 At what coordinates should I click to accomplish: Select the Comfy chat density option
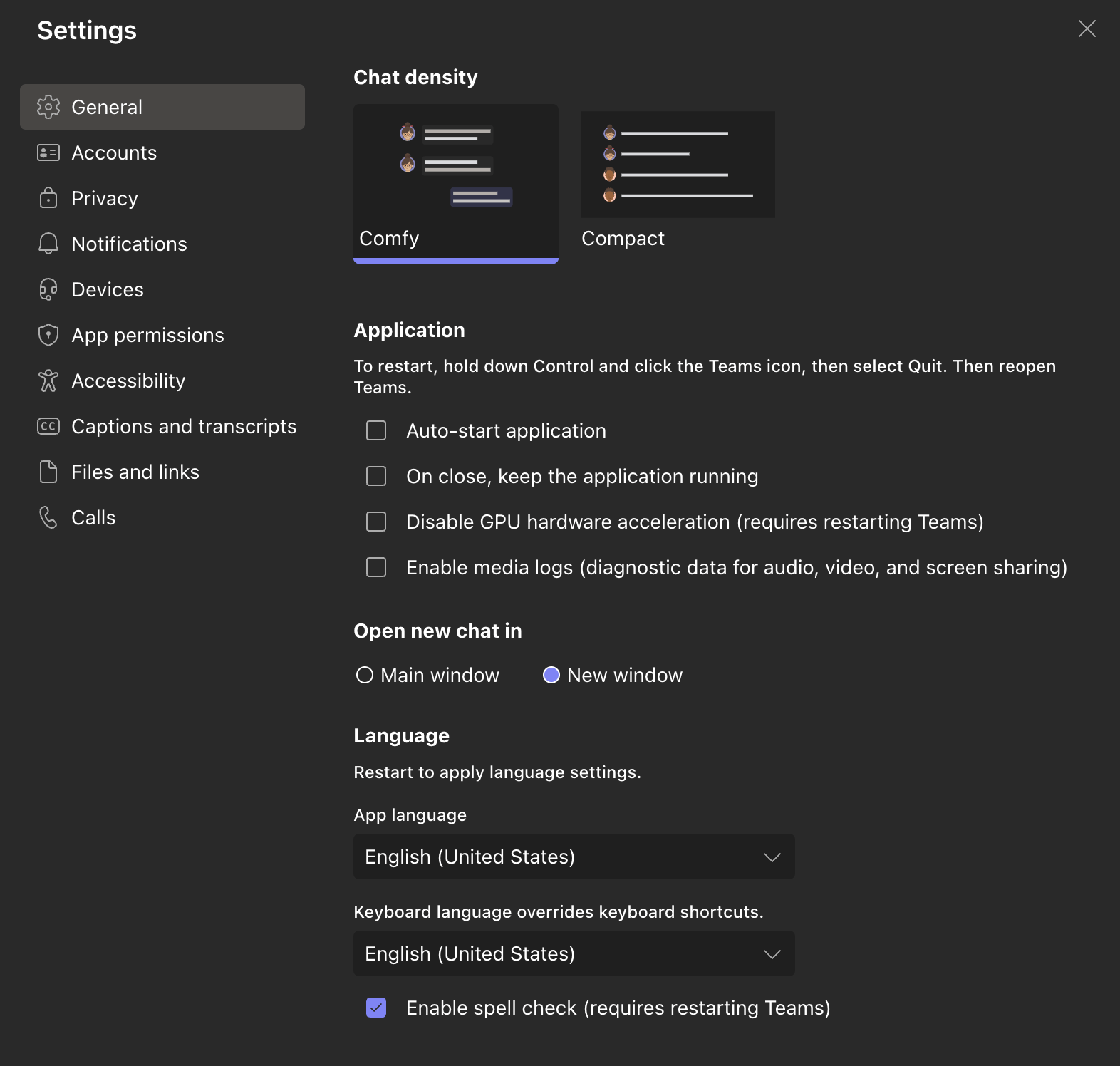click(455, 182)
